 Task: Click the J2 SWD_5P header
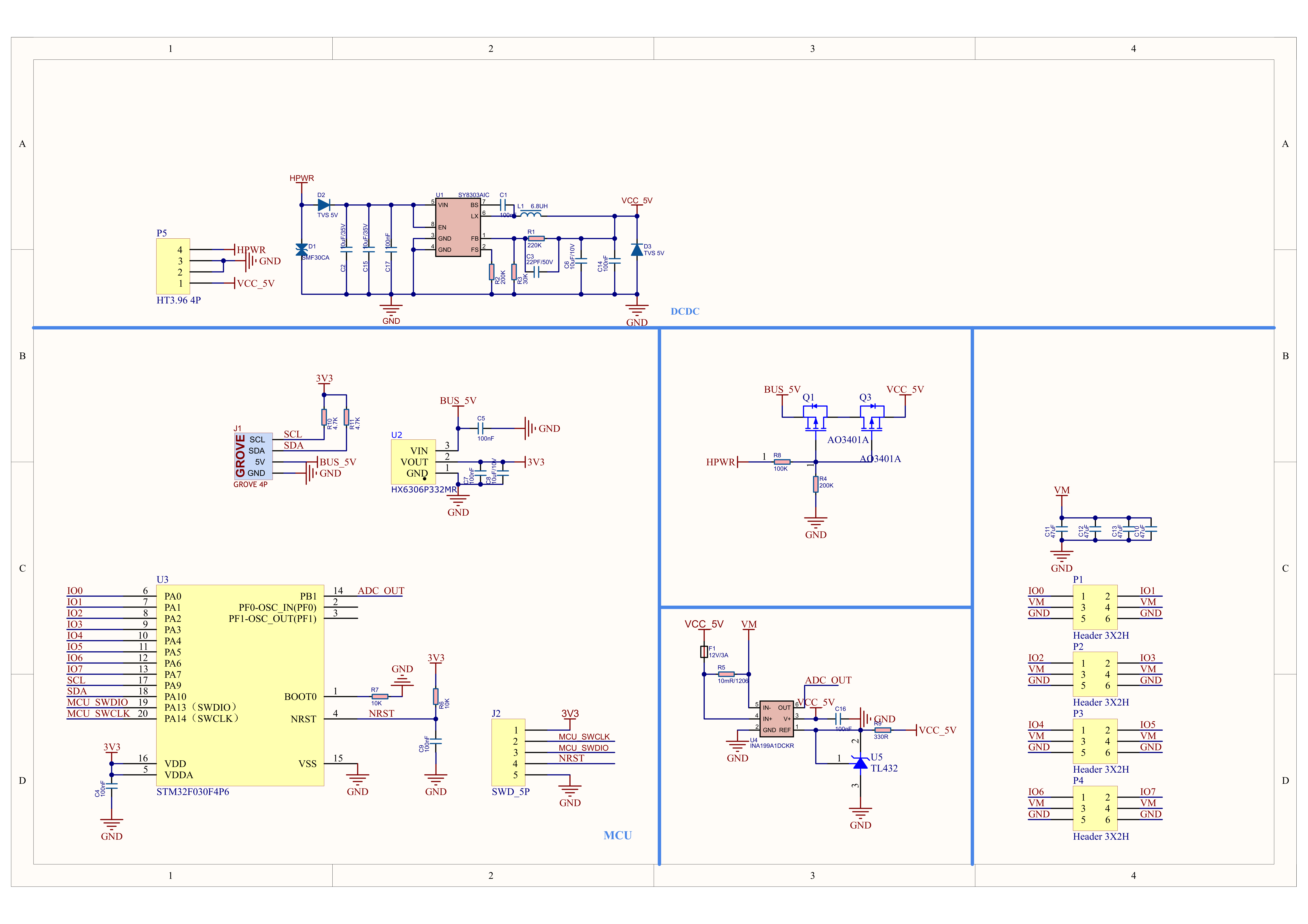pyautogui.click(x=508, y=752)
